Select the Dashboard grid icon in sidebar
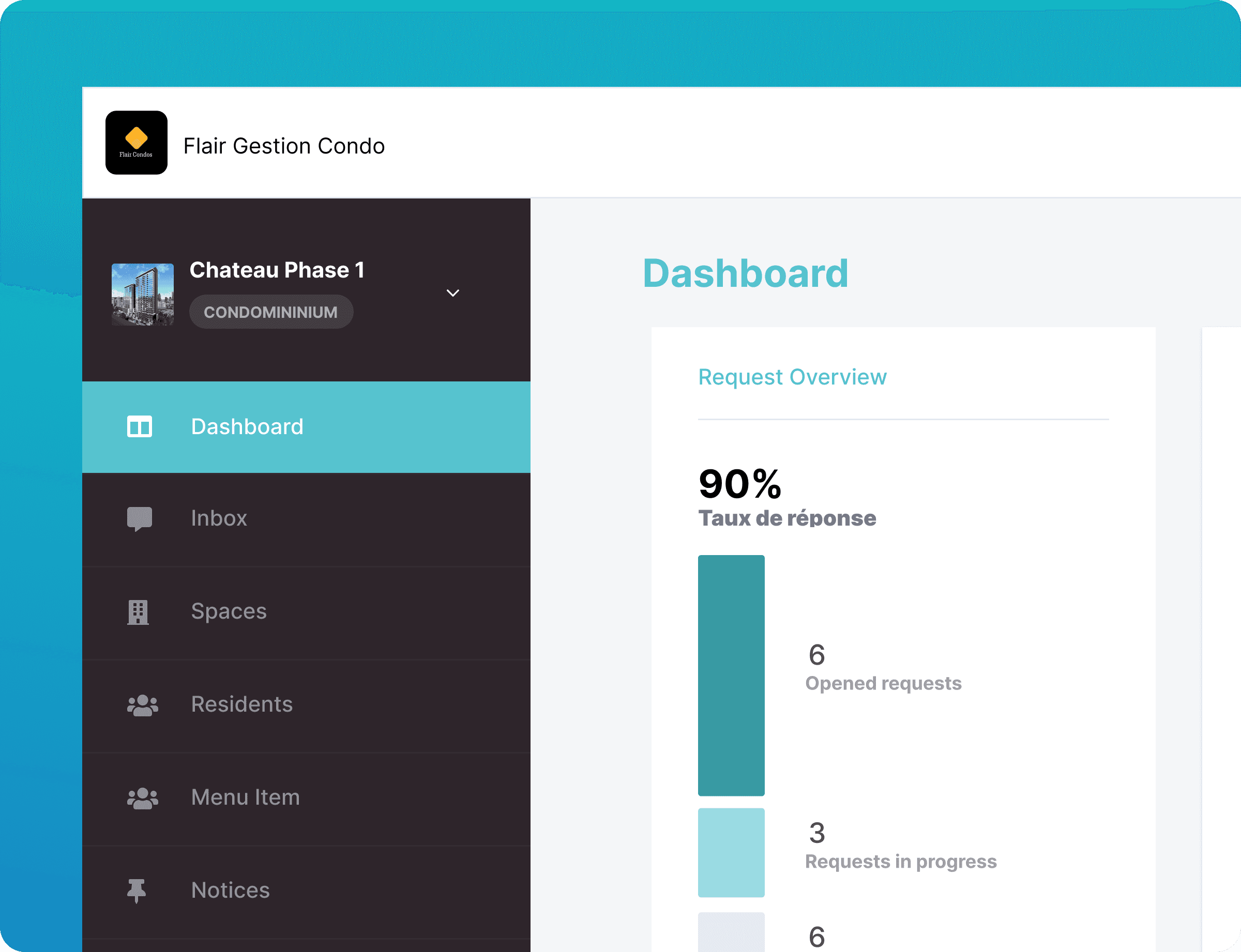1241x952 pixels. (140, 426)
